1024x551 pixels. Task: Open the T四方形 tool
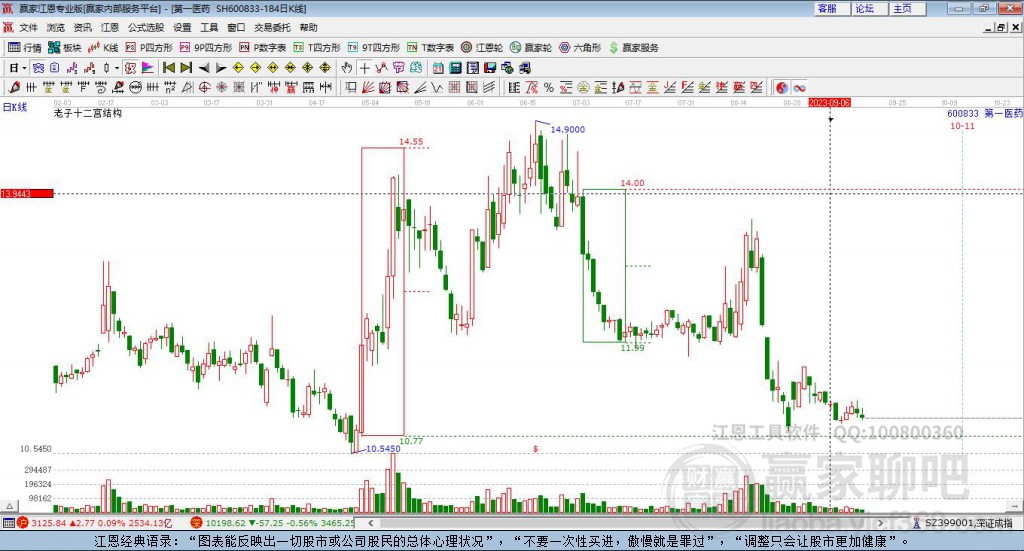(x=317, y=48)
